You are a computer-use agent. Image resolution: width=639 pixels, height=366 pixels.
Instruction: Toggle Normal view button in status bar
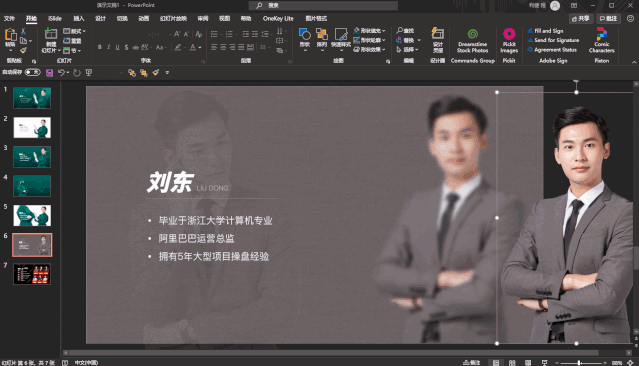(x=496, y=362)
